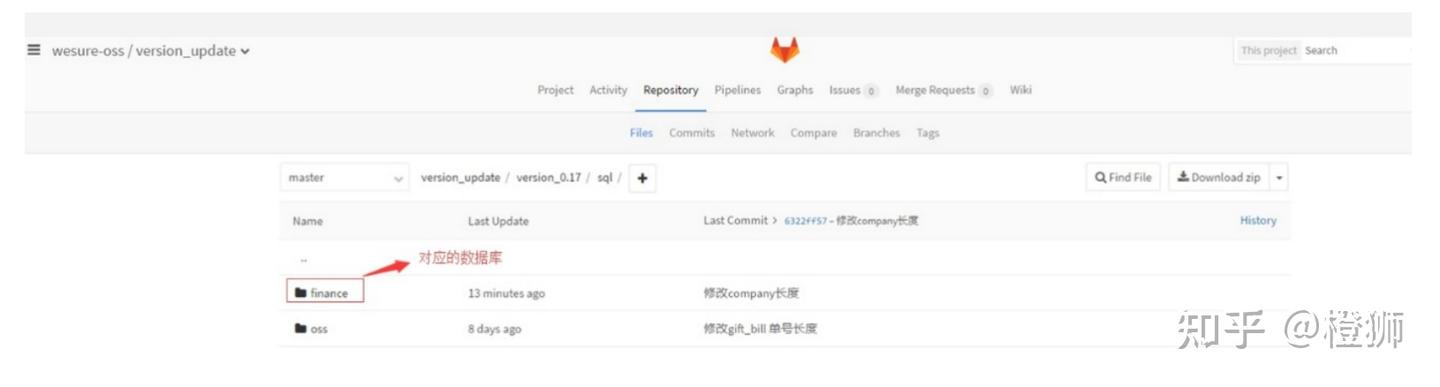Open the Compare sub-tab
The image size is (1440, 387).
(814, 133)
